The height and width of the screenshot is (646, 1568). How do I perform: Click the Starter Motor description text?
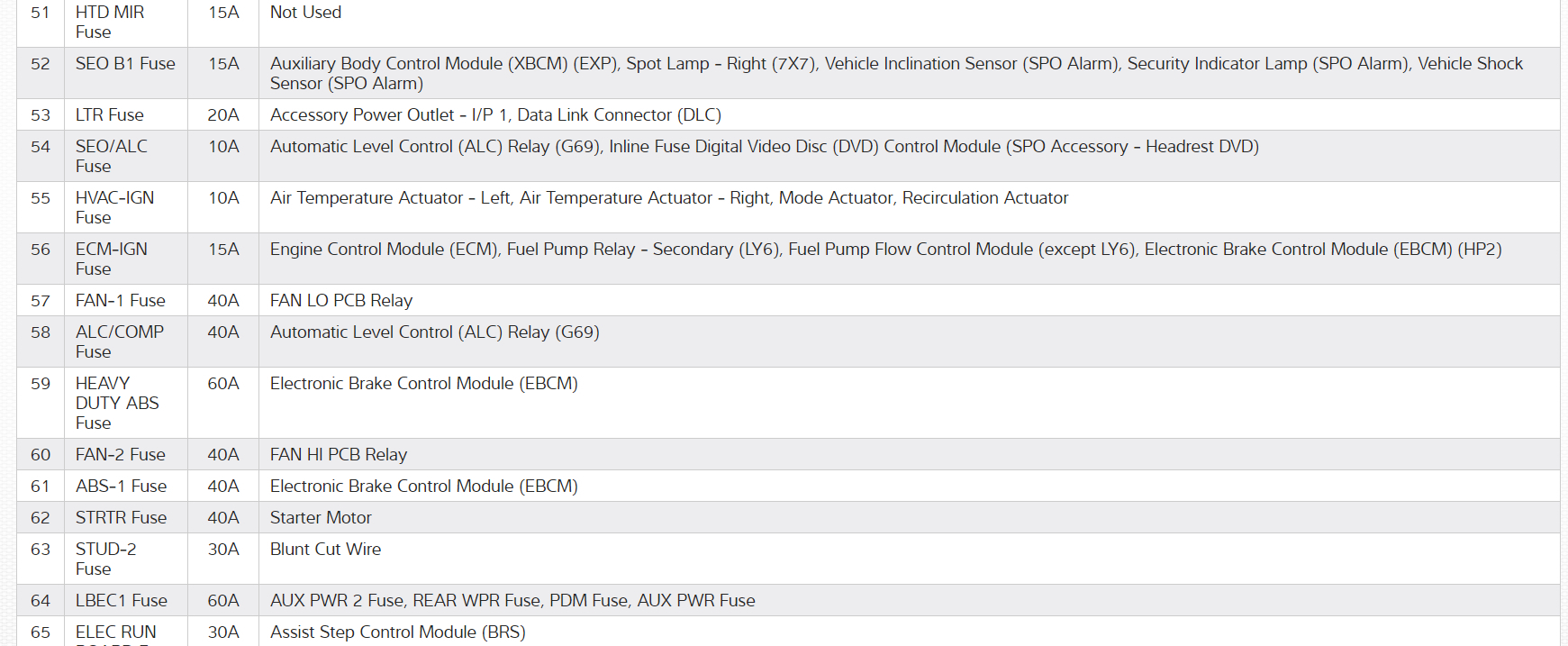click(321, 518)
